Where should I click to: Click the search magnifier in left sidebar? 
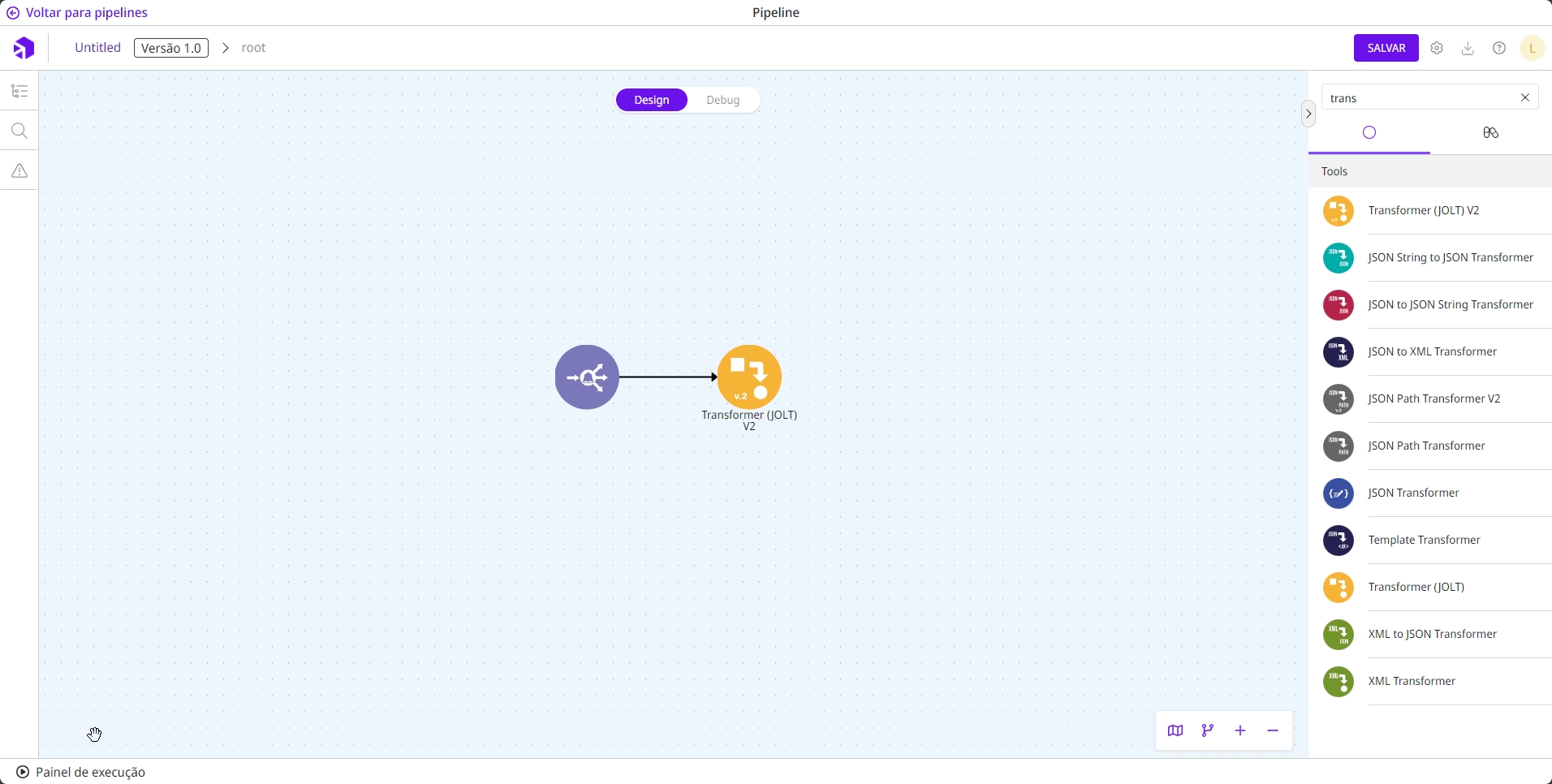click(x=19, y=131)
